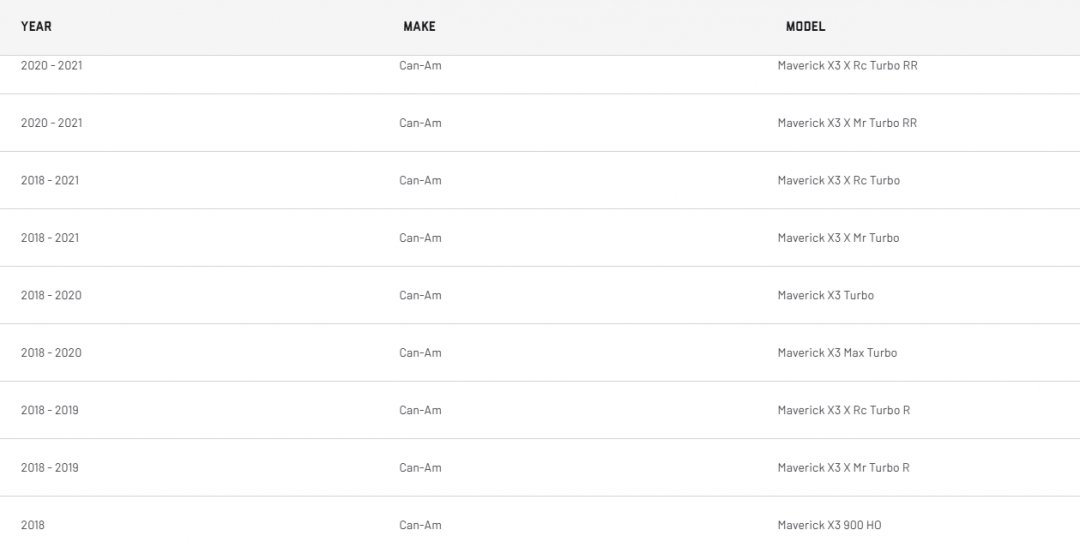Select the Maverick X3 X Mr Turbo RR model
1080x542 pixels.
(x=847, y=123)
